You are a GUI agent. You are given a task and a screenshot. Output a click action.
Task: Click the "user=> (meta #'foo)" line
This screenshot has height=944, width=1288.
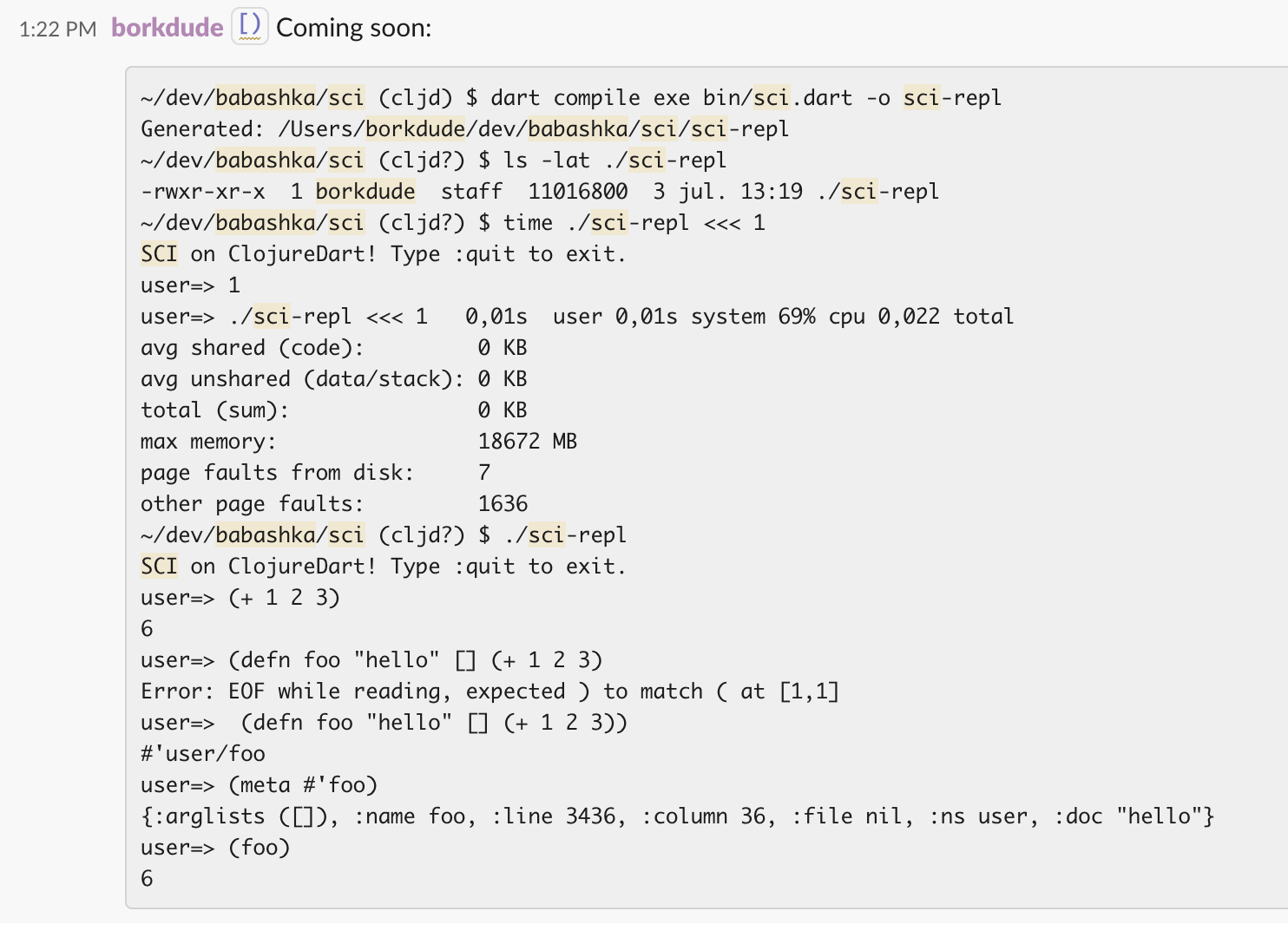[260, 785]
